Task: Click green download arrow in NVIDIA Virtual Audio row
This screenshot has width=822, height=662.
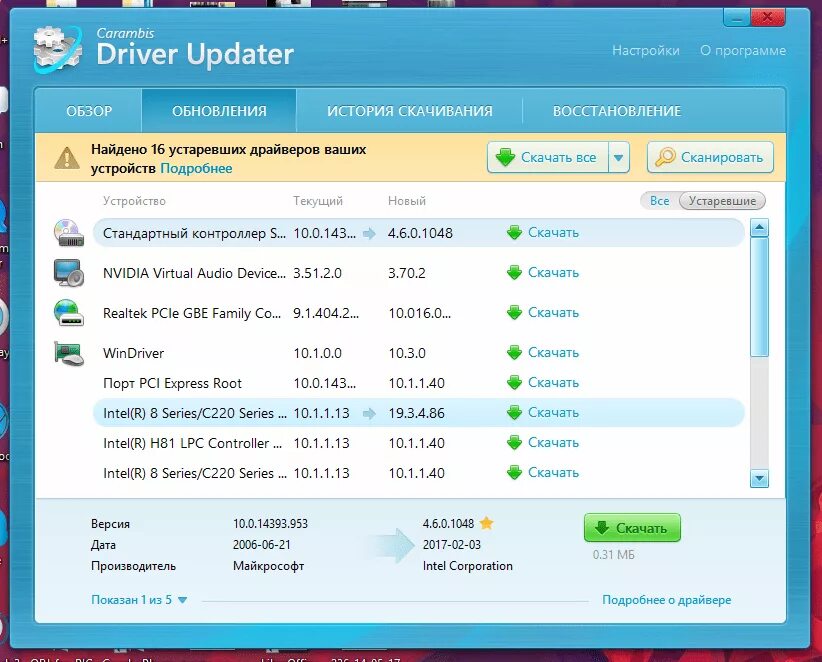Action: tap(514, 273)
